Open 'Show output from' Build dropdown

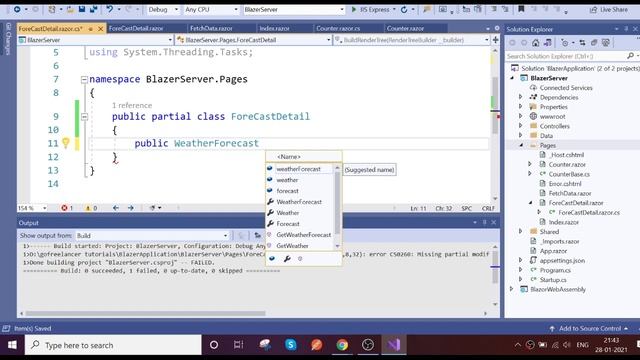pyautogui.click(x=152, y=236)
